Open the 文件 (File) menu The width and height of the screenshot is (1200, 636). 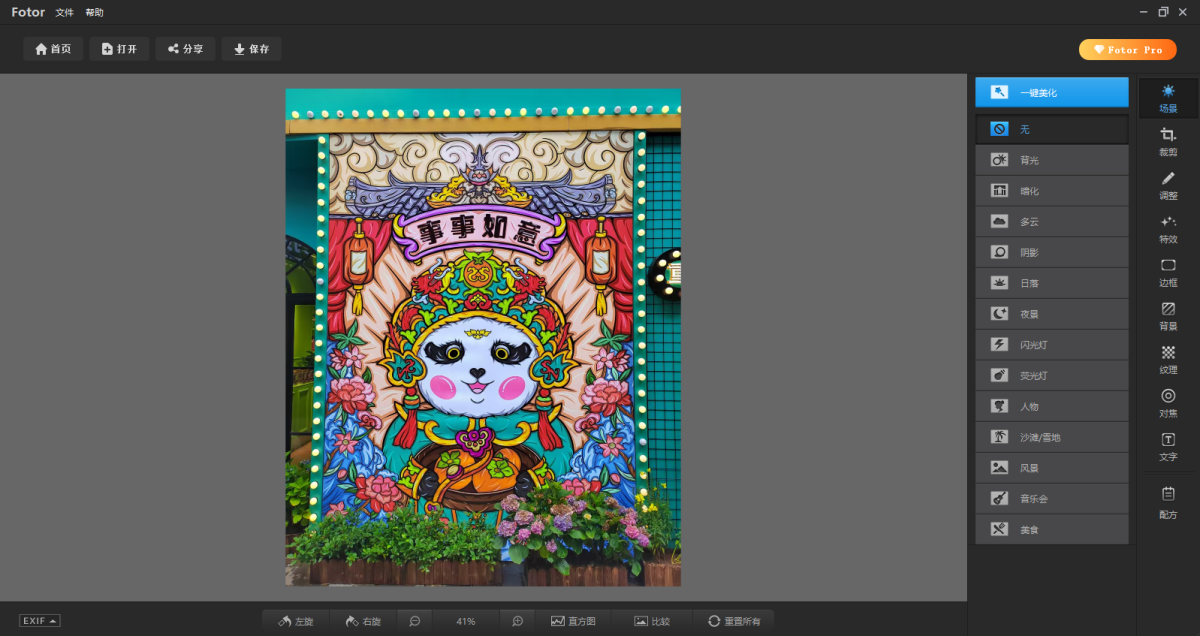tap(64, 13)
